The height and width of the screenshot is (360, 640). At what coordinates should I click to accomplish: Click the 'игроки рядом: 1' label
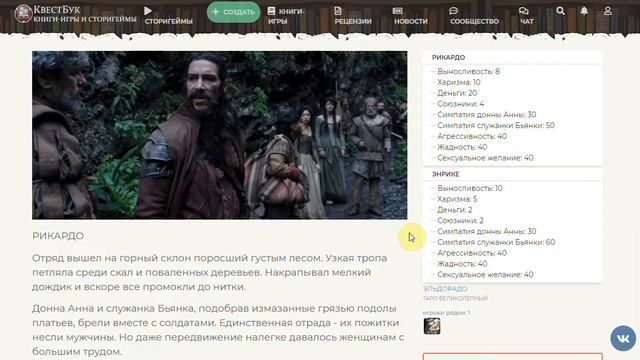(x=447, y=313)
